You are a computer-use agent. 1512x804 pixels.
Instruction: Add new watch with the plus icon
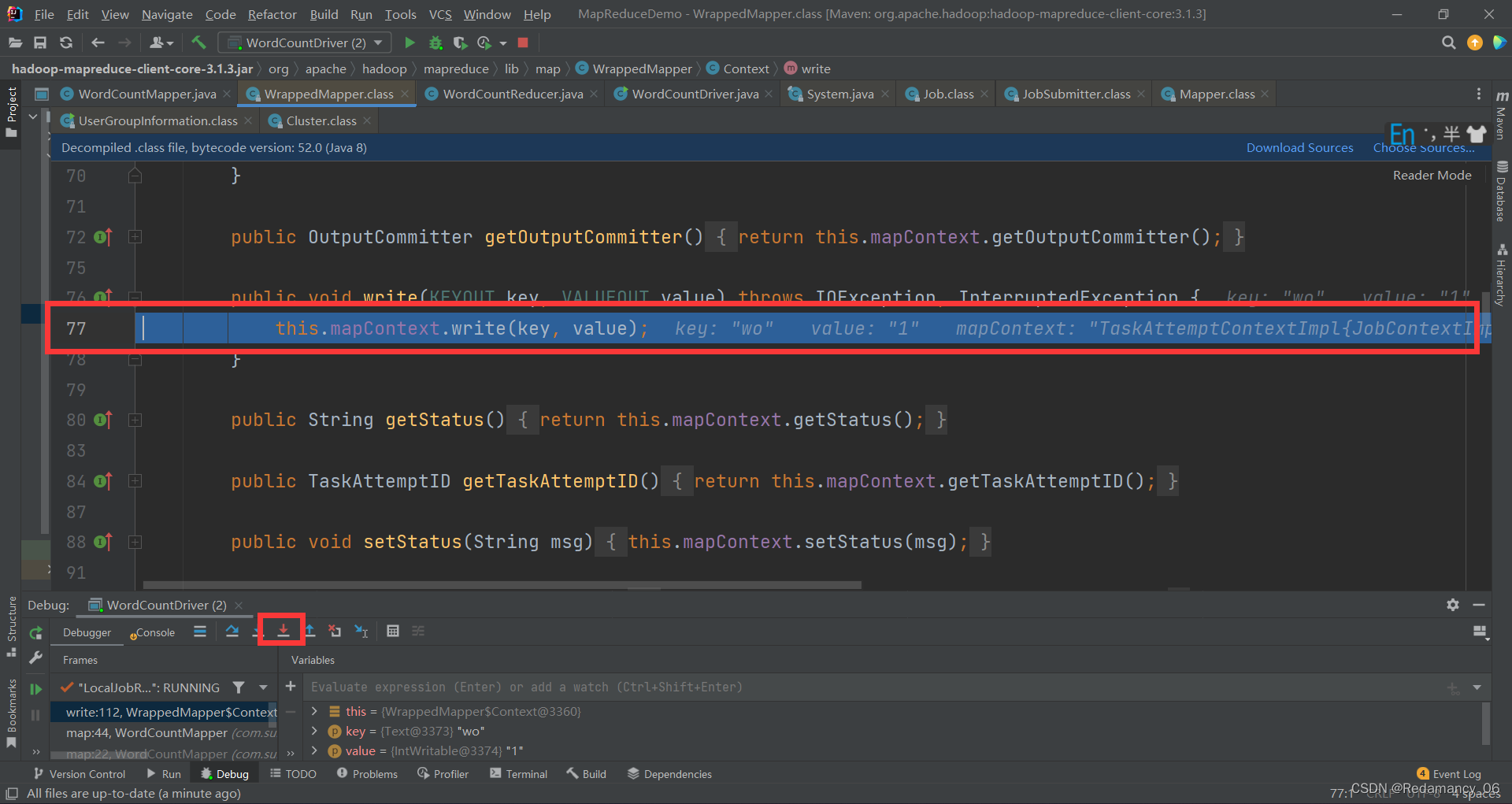[291, 687]
